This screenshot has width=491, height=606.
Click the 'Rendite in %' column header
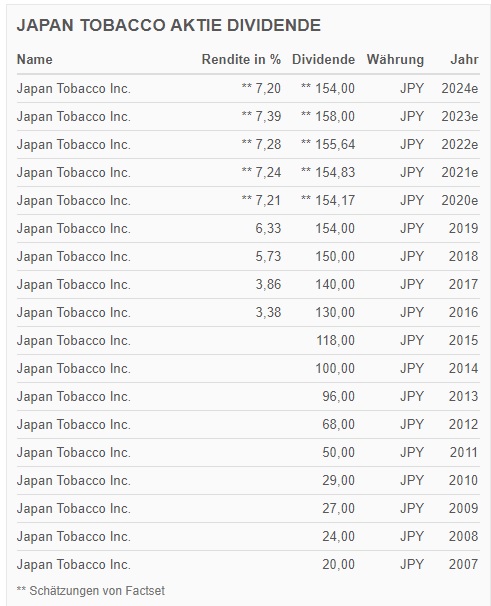[x=241, y=59]
